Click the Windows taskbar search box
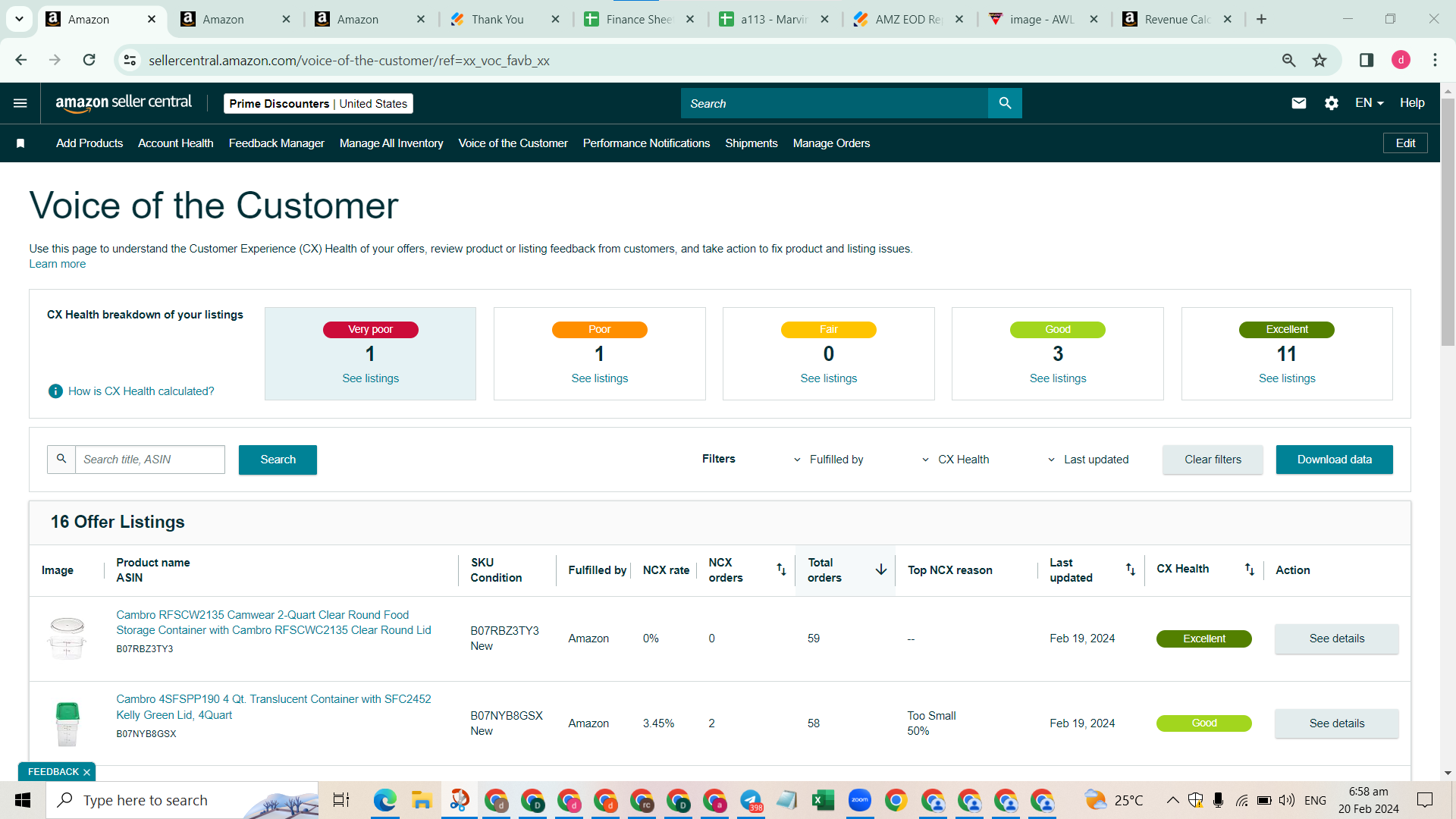1456x819 pixels. click(x=182, y=800)
